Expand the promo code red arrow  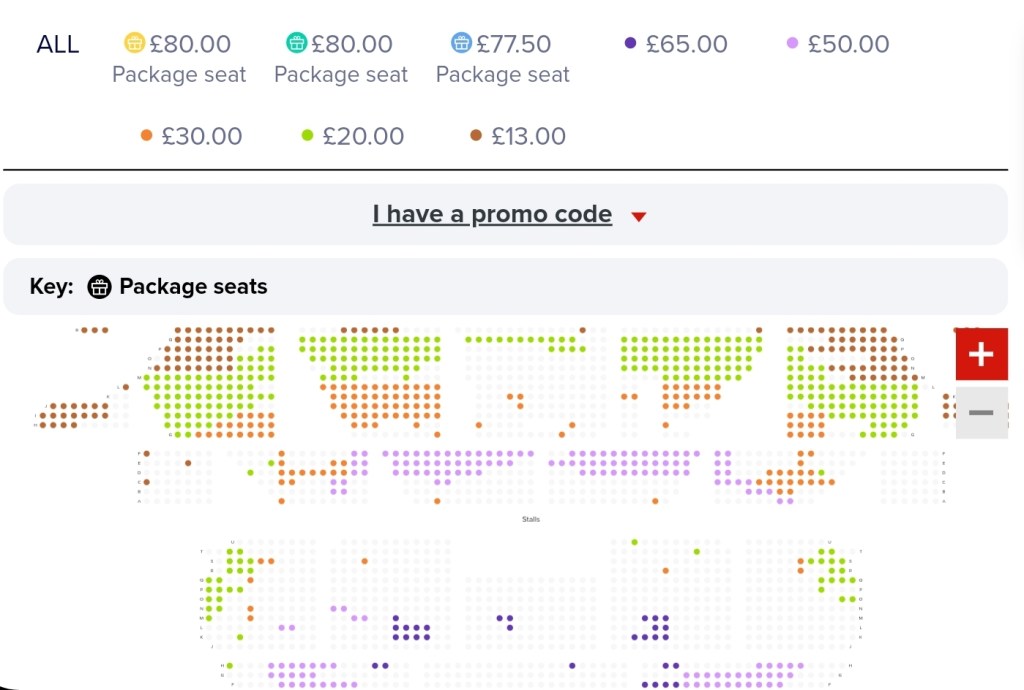tap(639, 216)
